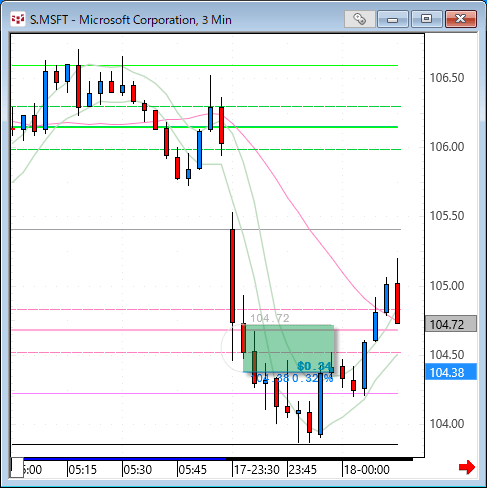Click the $0.34 profit label
The height and width of the screenshot is (488, 487).
315,366
